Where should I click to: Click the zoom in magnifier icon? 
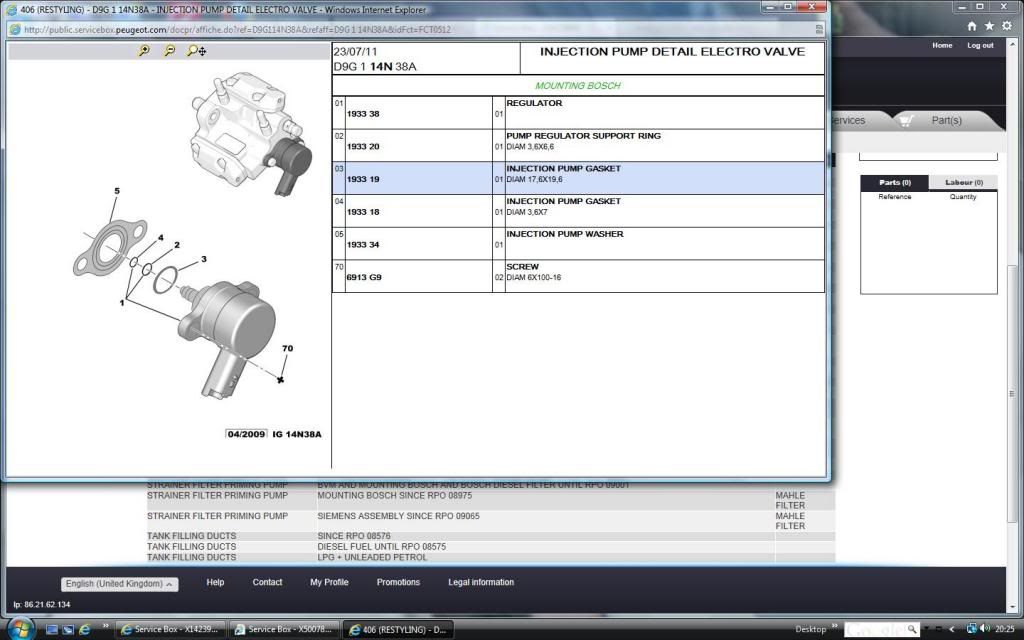[144, 50]
